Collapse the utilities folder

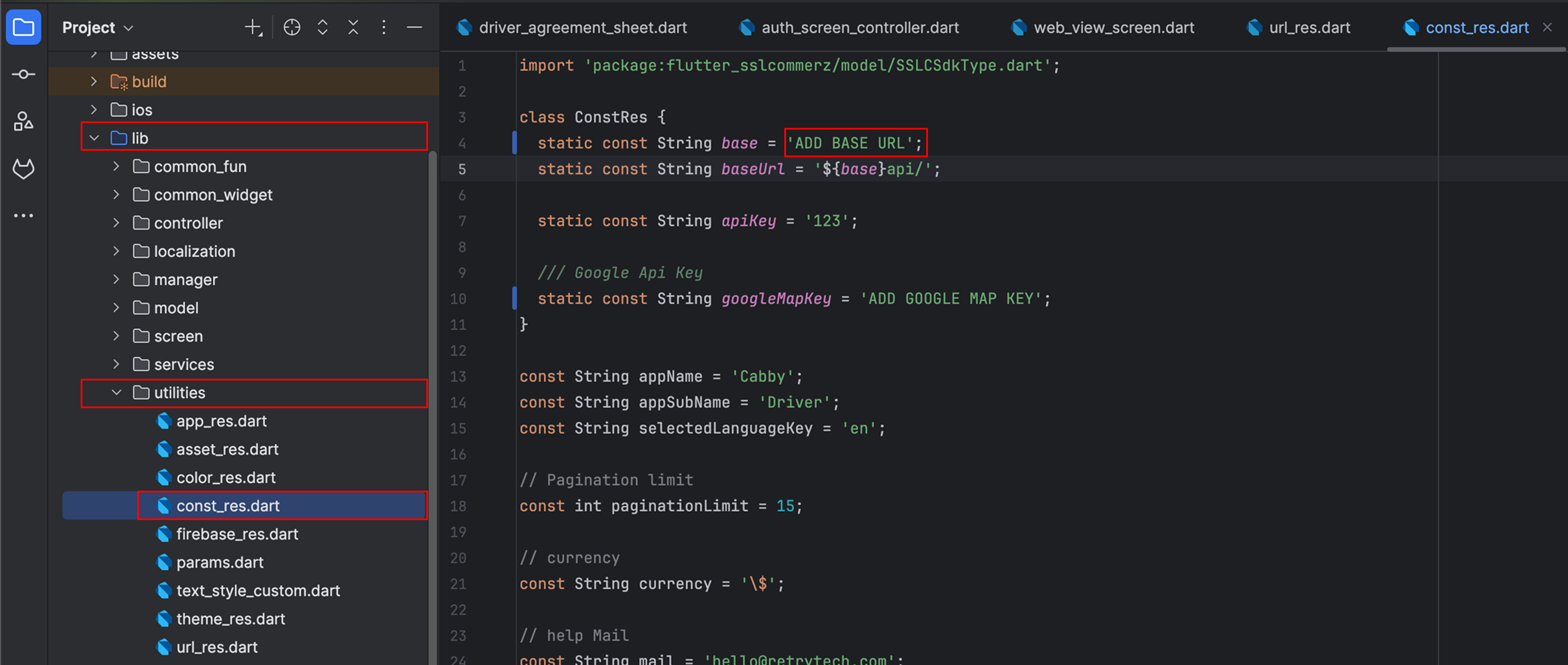[x=116, y=393]
